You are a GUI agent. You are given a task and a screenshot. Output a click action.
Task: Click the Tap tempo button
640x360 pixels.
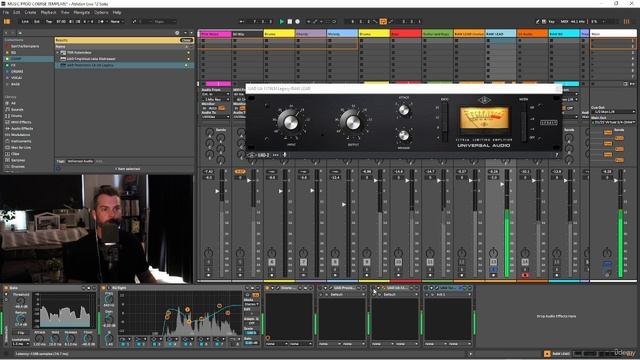pyautogui.click(x=49, y=21)
